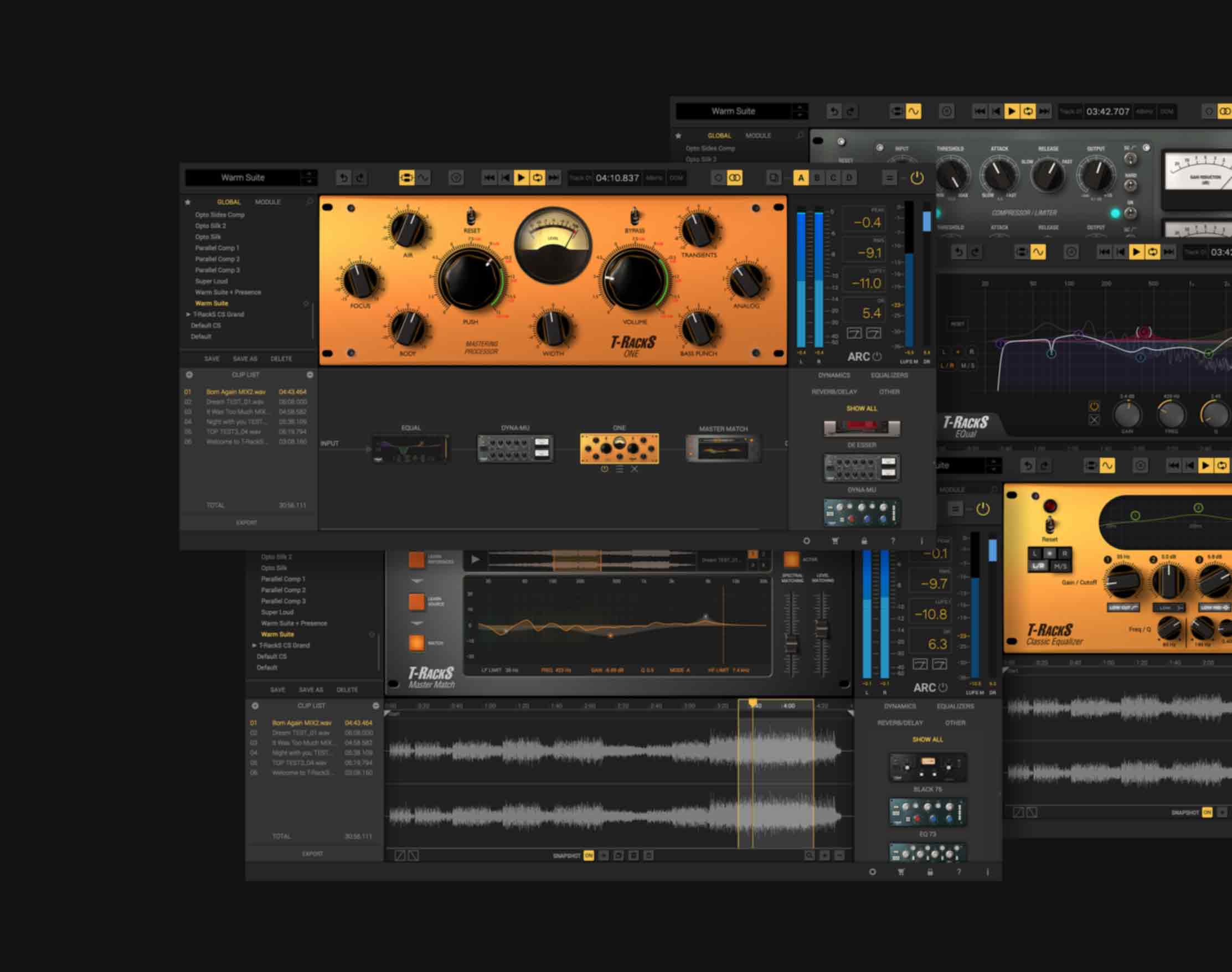
Task: Click the circular record icon in front ONE window
Action: 456,178
